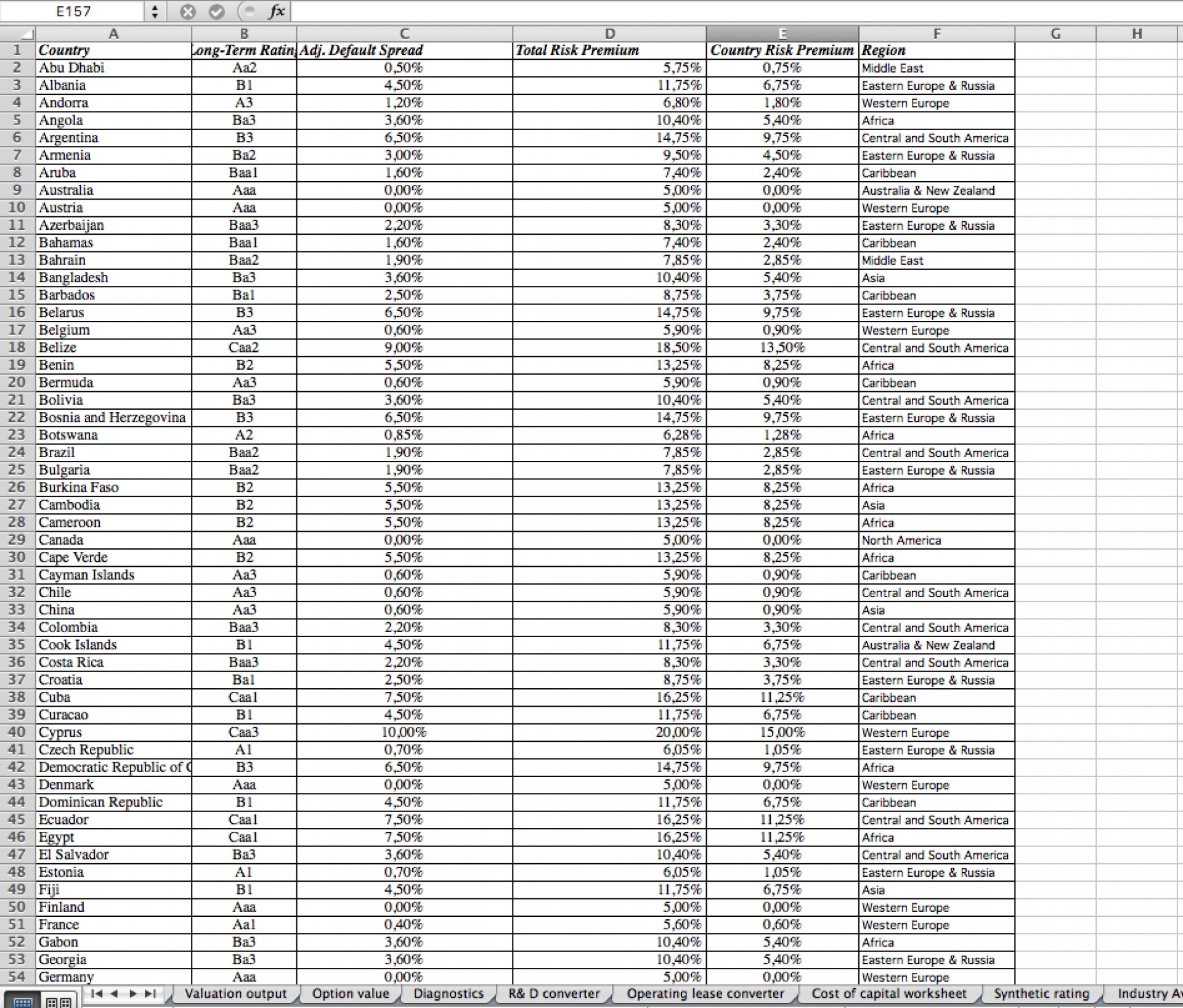Click the select-all corner of the grid

18,34
